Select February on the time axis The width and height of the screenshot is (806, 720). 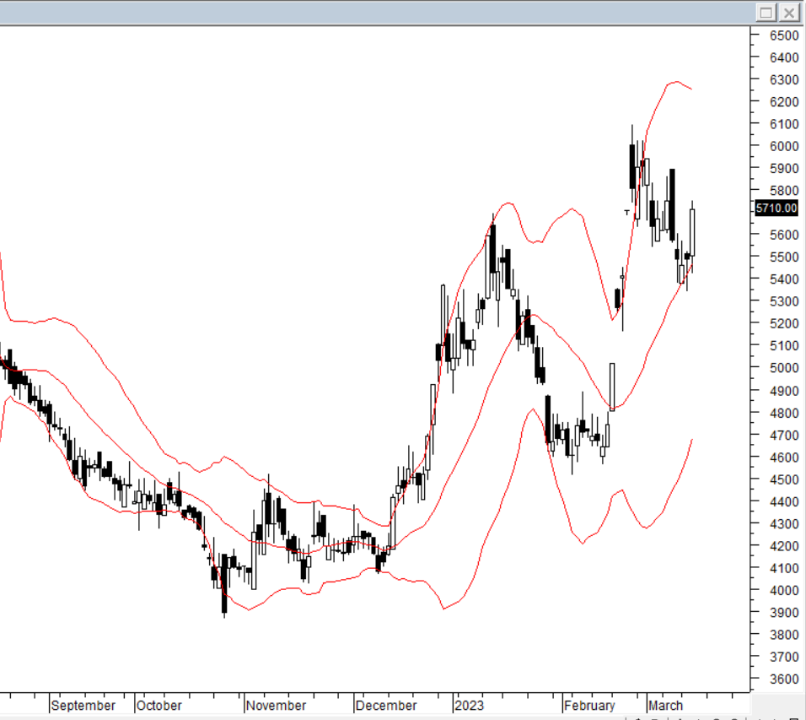tap(589, 705)
